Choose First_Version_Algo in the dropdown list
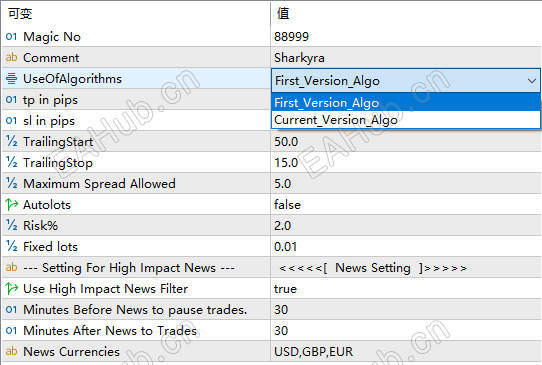The width and height of the screenshot is (542, 365). tap(406, 103)
